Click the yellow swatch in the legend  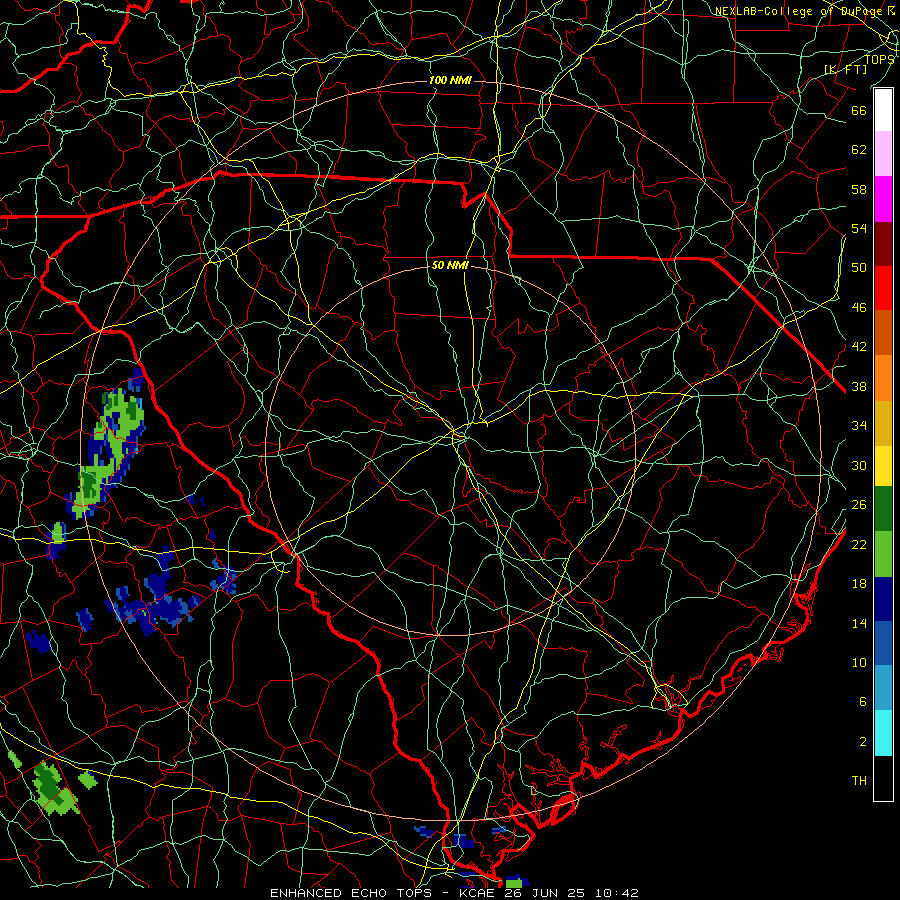click(x=883, y=465)
